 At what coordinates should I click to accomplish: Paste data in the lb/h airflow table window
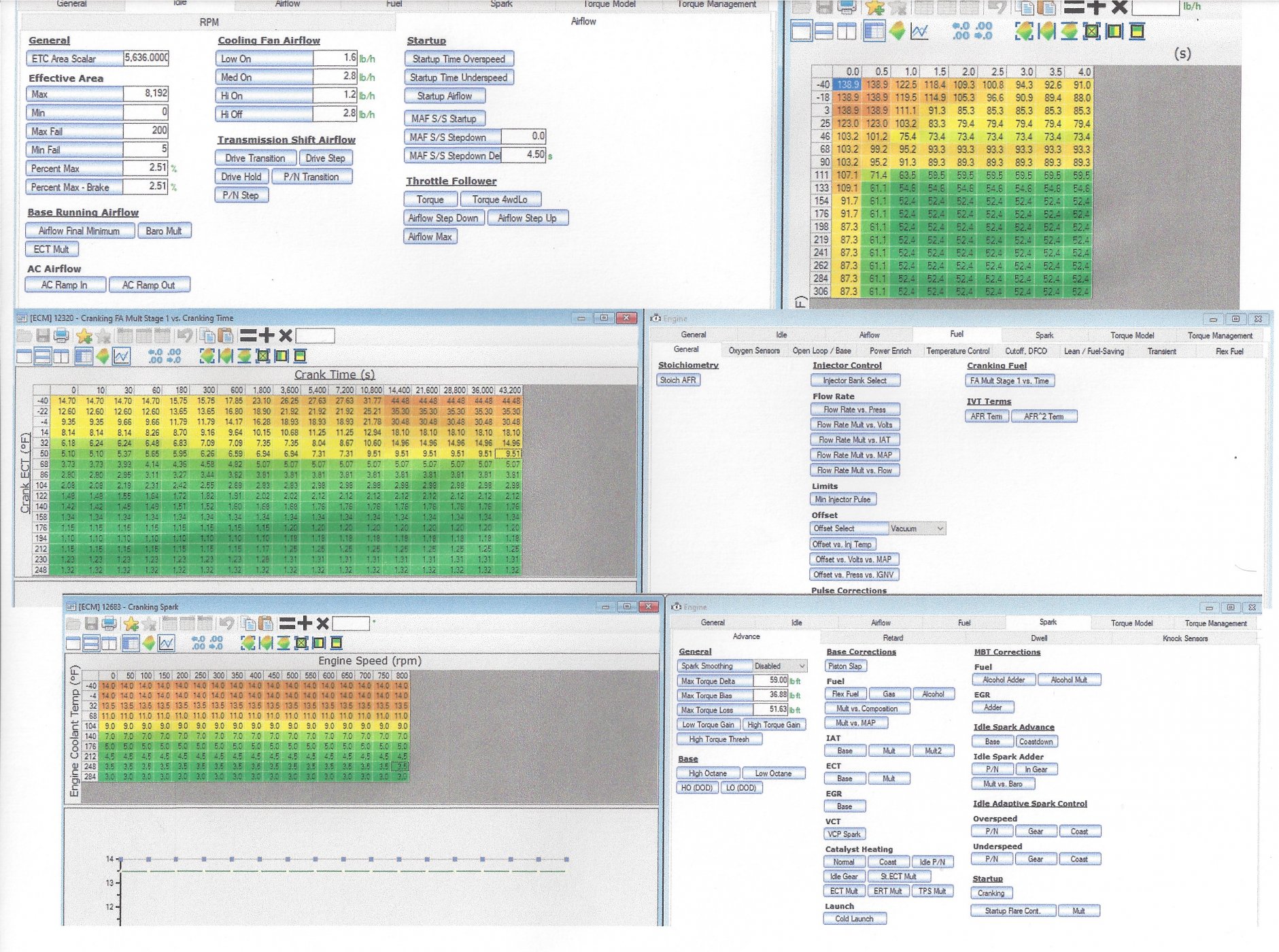[1048, 7]
